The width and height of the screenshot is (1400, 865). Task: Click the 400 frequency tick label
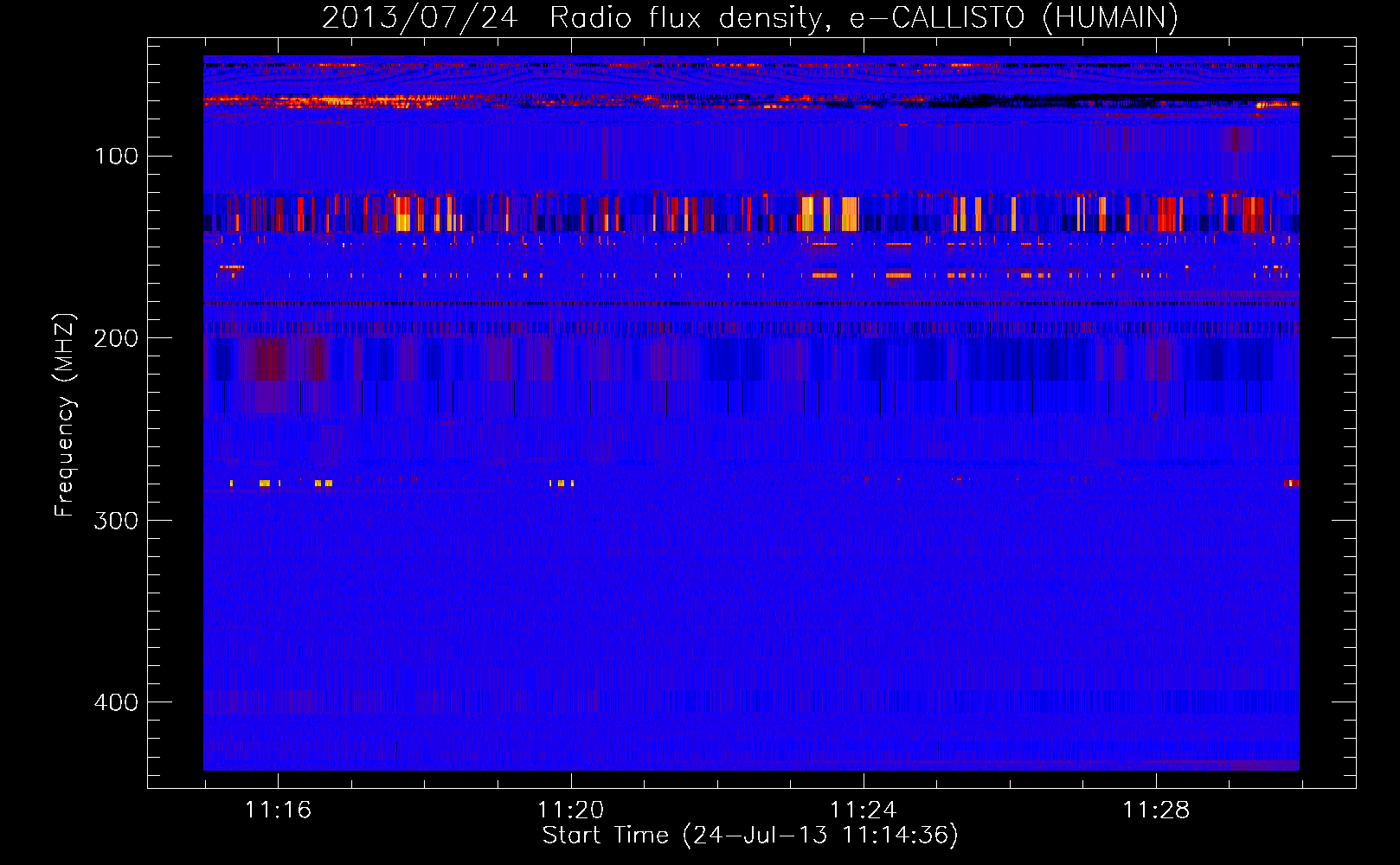point(116,702)
